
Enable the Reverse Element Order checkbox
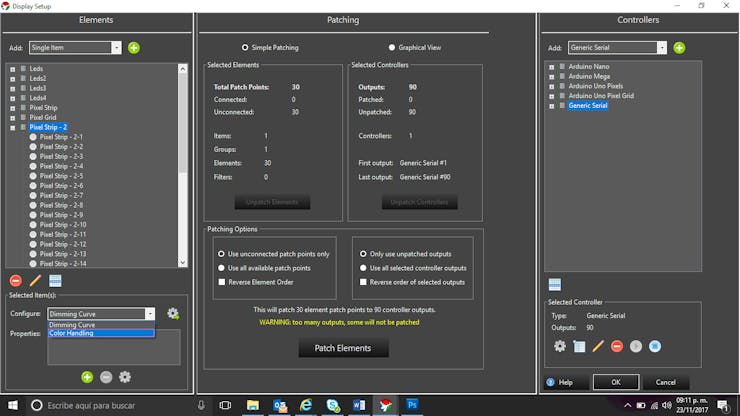click(x=222, y=282)
